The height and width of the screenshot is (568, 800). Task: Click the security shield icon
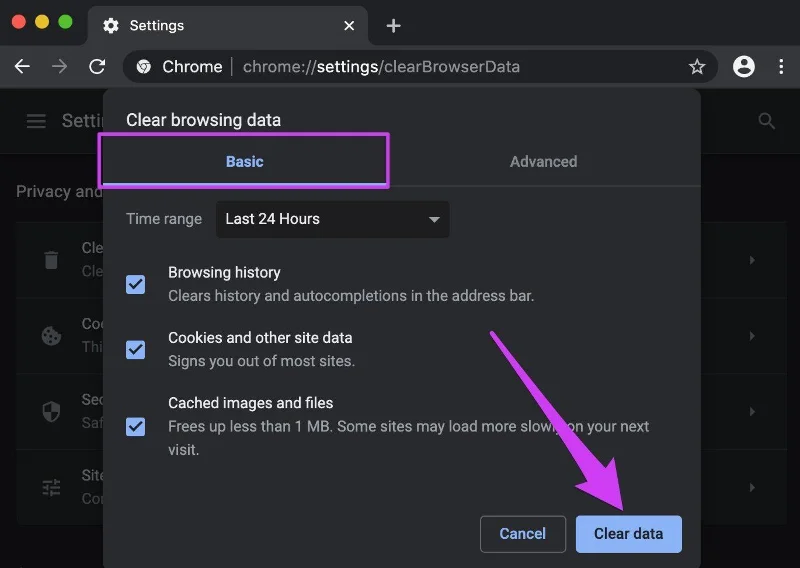click(51, 411)
